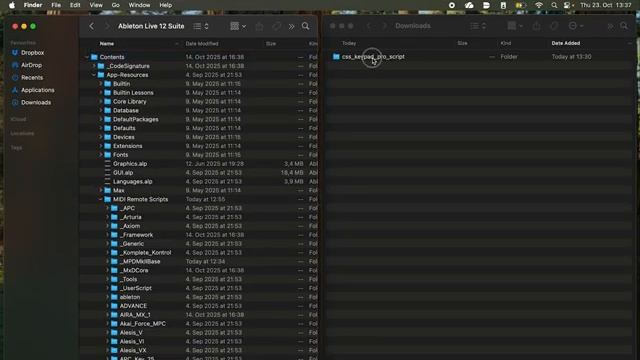Open the Edit menu
The height and width of the screenshot is (360, 640).
pyautogui.click(x=75, y=5)
